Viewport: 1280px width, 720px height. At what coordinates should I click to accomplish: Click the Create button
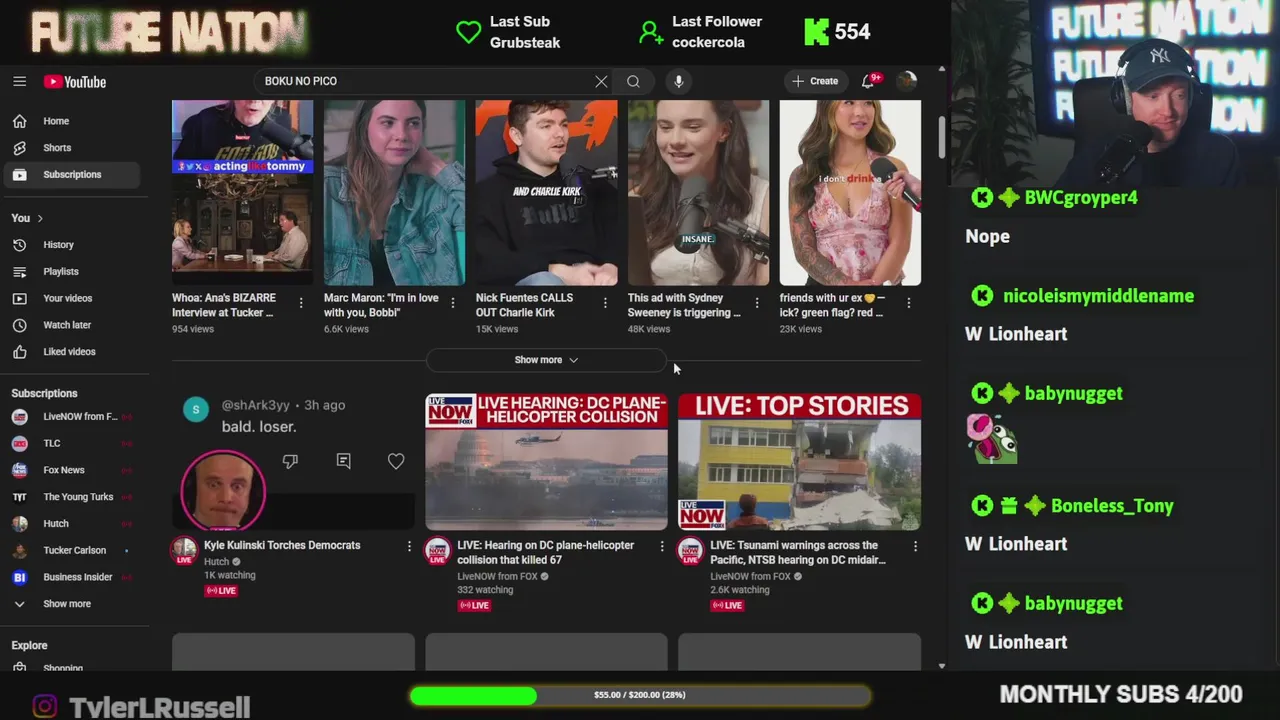(x=815, y=81)
